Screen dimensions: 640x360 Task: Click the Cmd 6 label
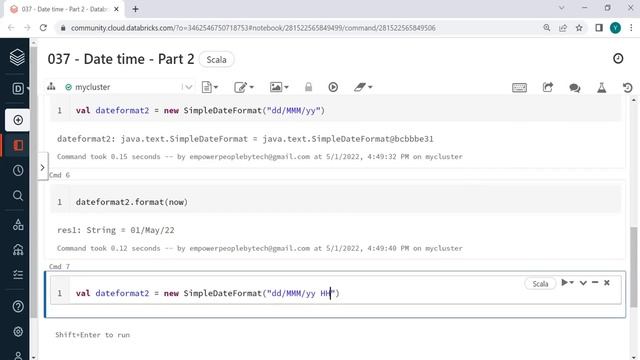coord(59,175)
